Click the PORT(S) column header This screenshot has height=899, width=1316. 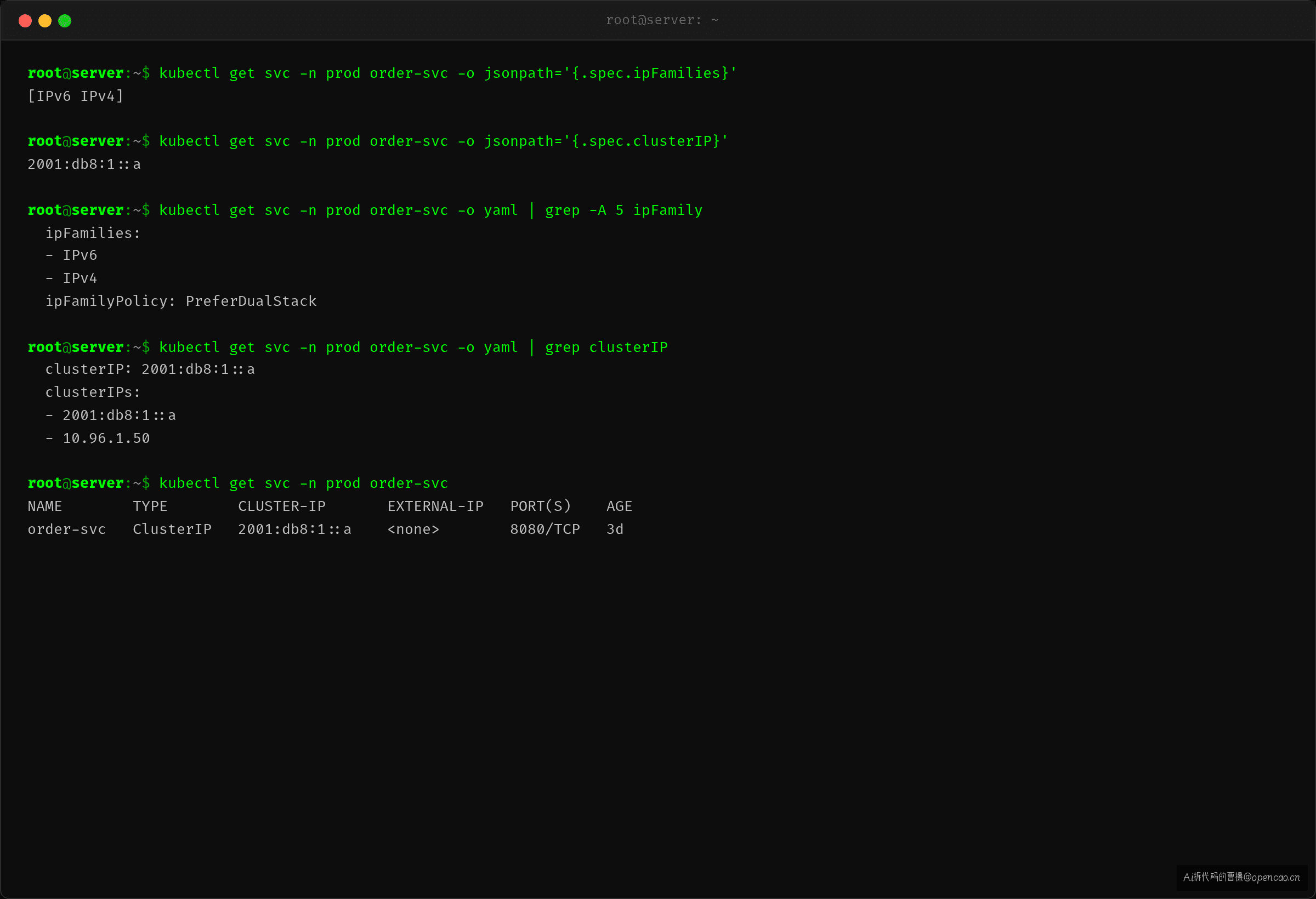coord(540,506)
